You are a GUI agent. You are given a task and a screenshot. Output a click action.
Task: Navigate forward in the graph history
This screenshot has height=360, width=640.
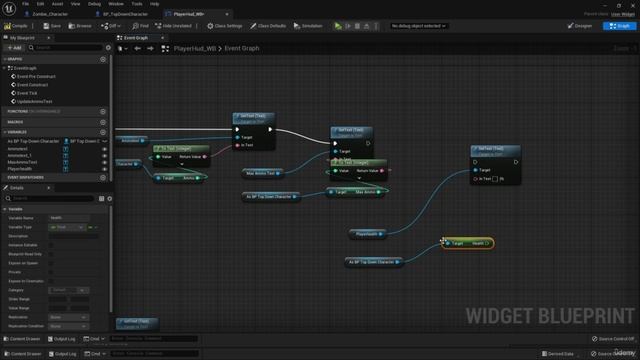coord(151,49)
